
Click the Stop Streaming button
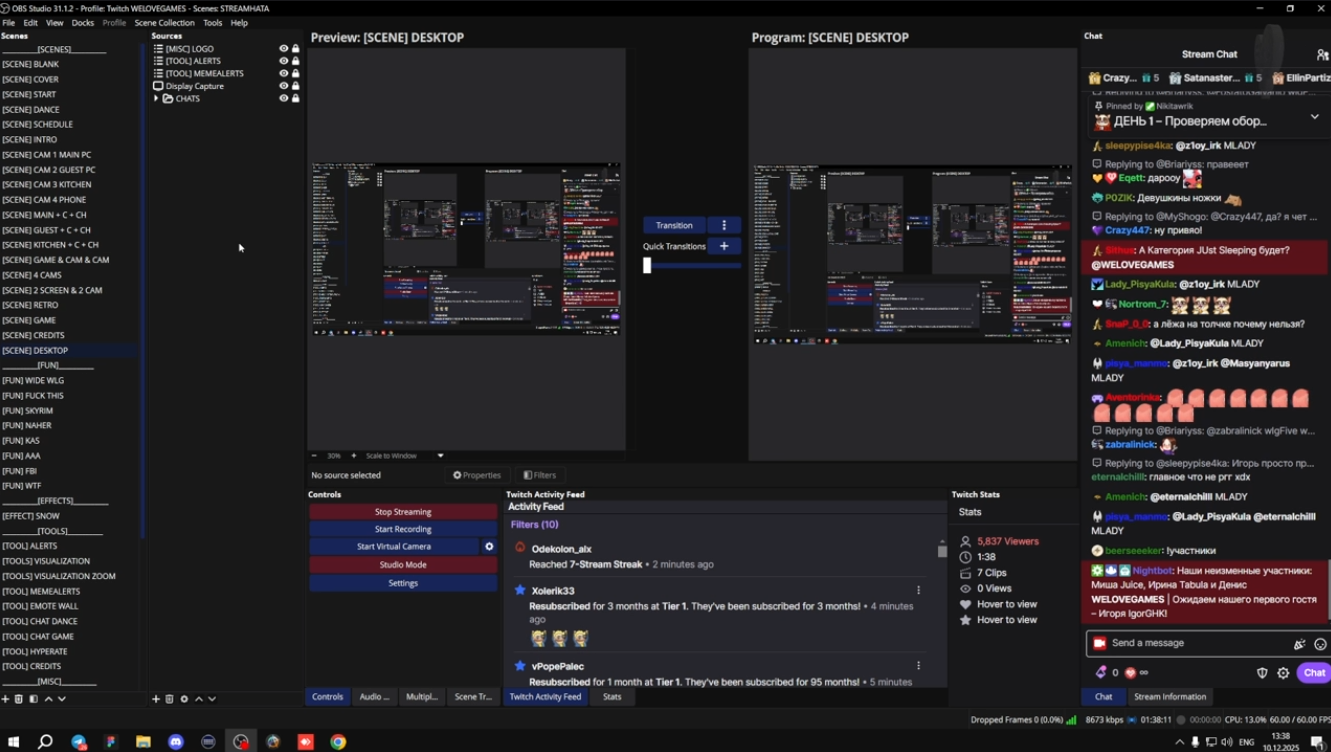click(x=403, y=512)
